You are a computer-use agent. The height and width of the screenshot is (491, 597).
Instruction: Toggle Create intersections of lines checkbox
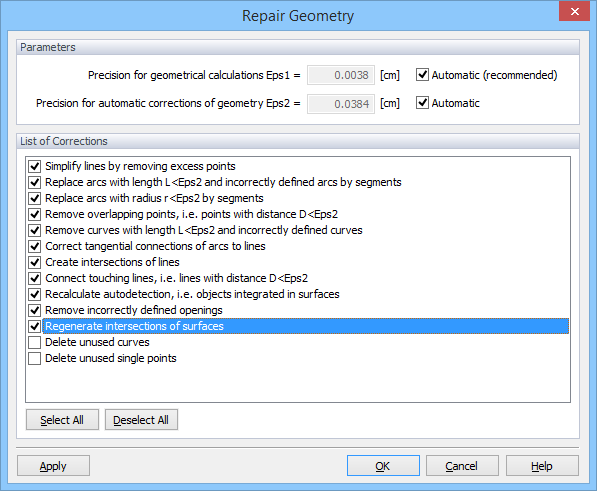(35, 262)
